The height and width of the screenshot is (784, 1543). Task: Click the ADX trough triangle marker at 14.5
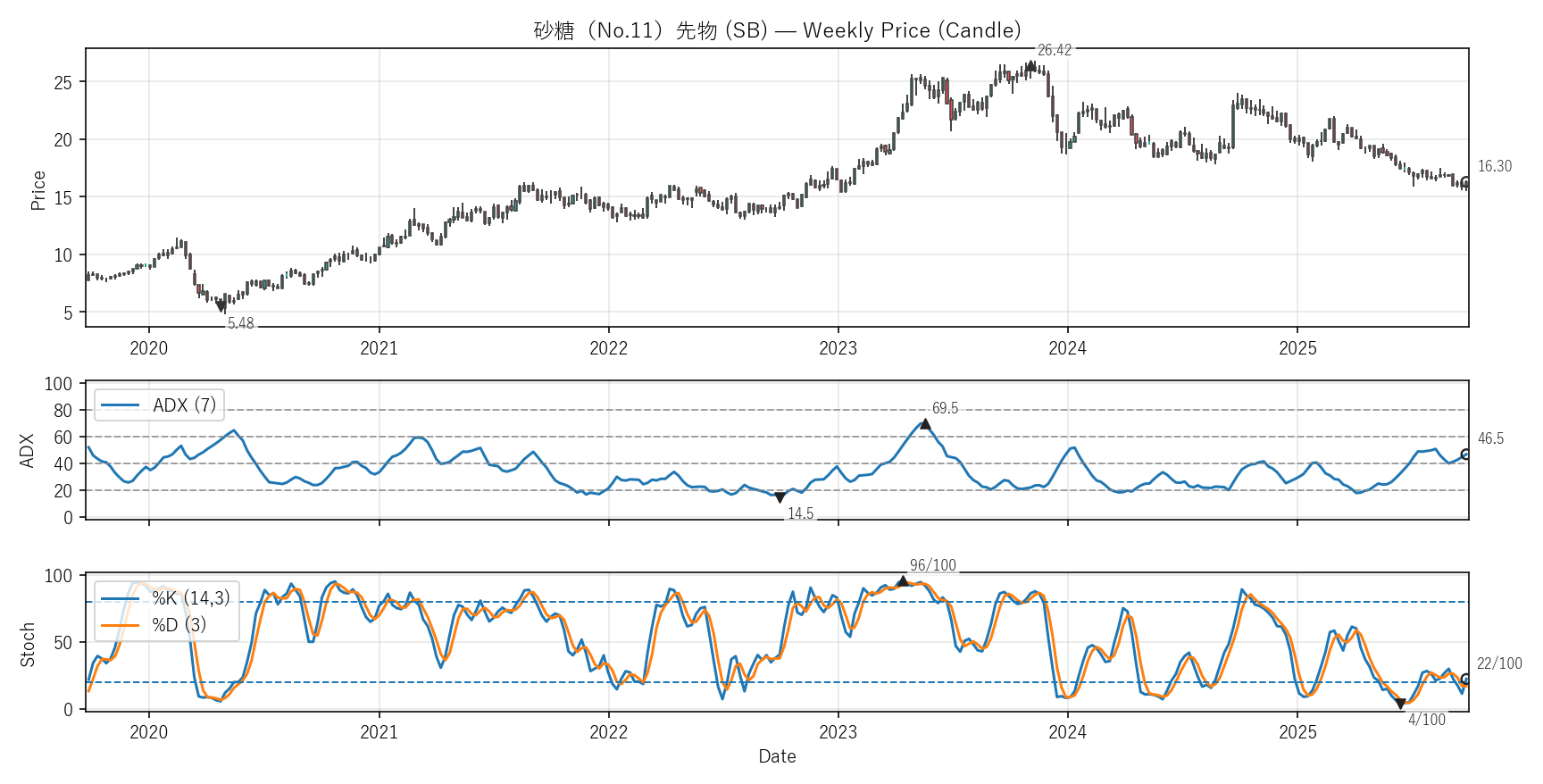pyautogui.click(x=780, y=497)
